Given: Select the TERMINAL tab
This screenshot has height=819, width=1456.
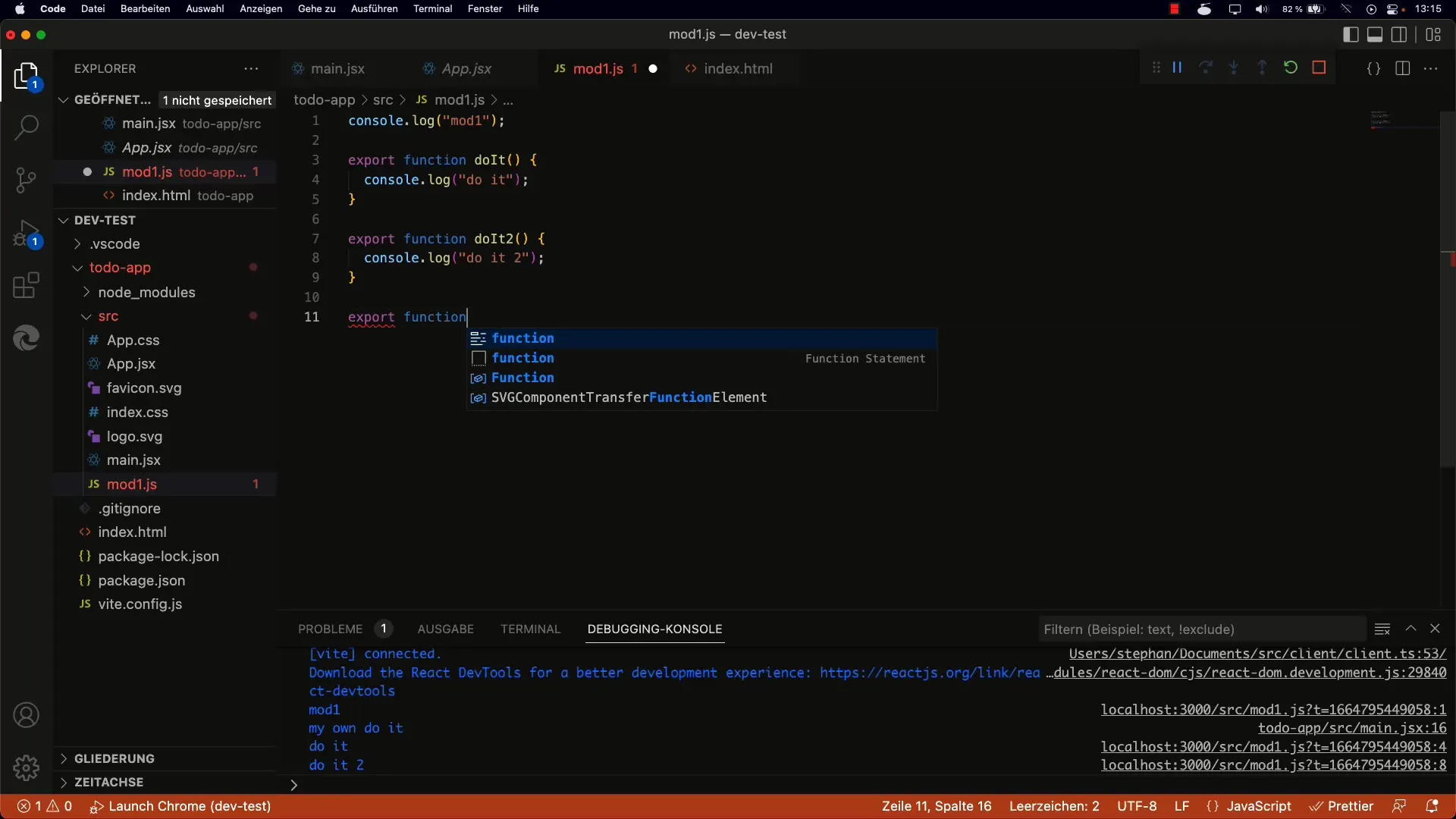Looking at the screenshot, I should [530, 628].
